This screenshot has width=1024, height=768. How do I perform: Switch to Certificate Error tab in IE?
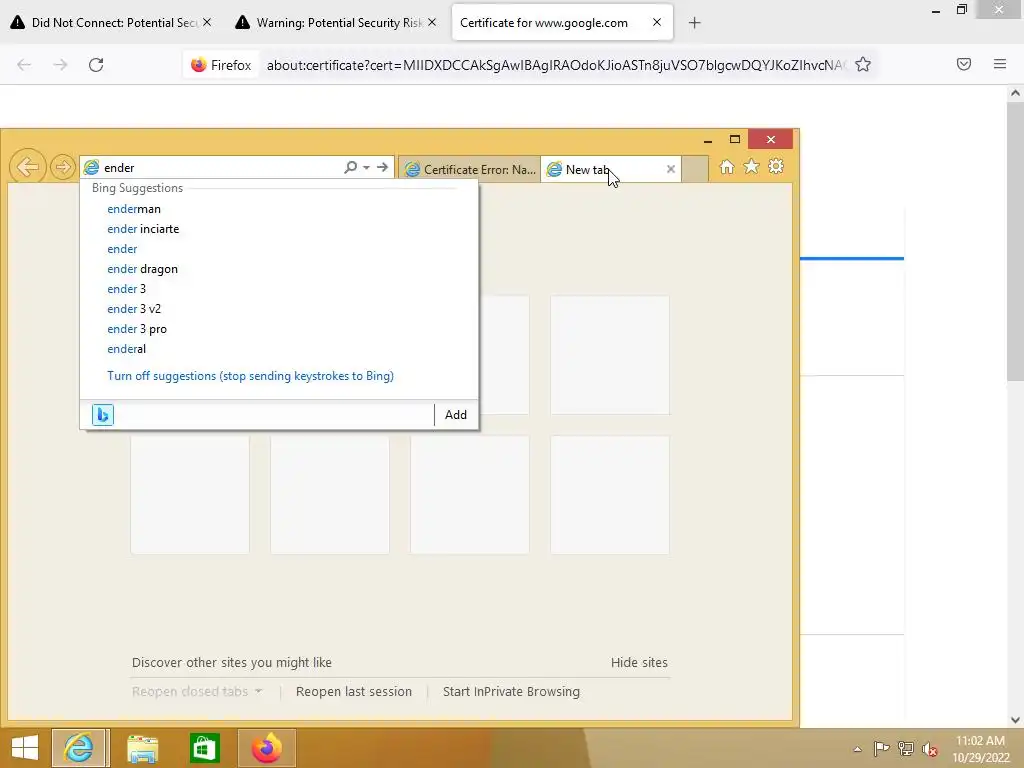click(470, 170)
